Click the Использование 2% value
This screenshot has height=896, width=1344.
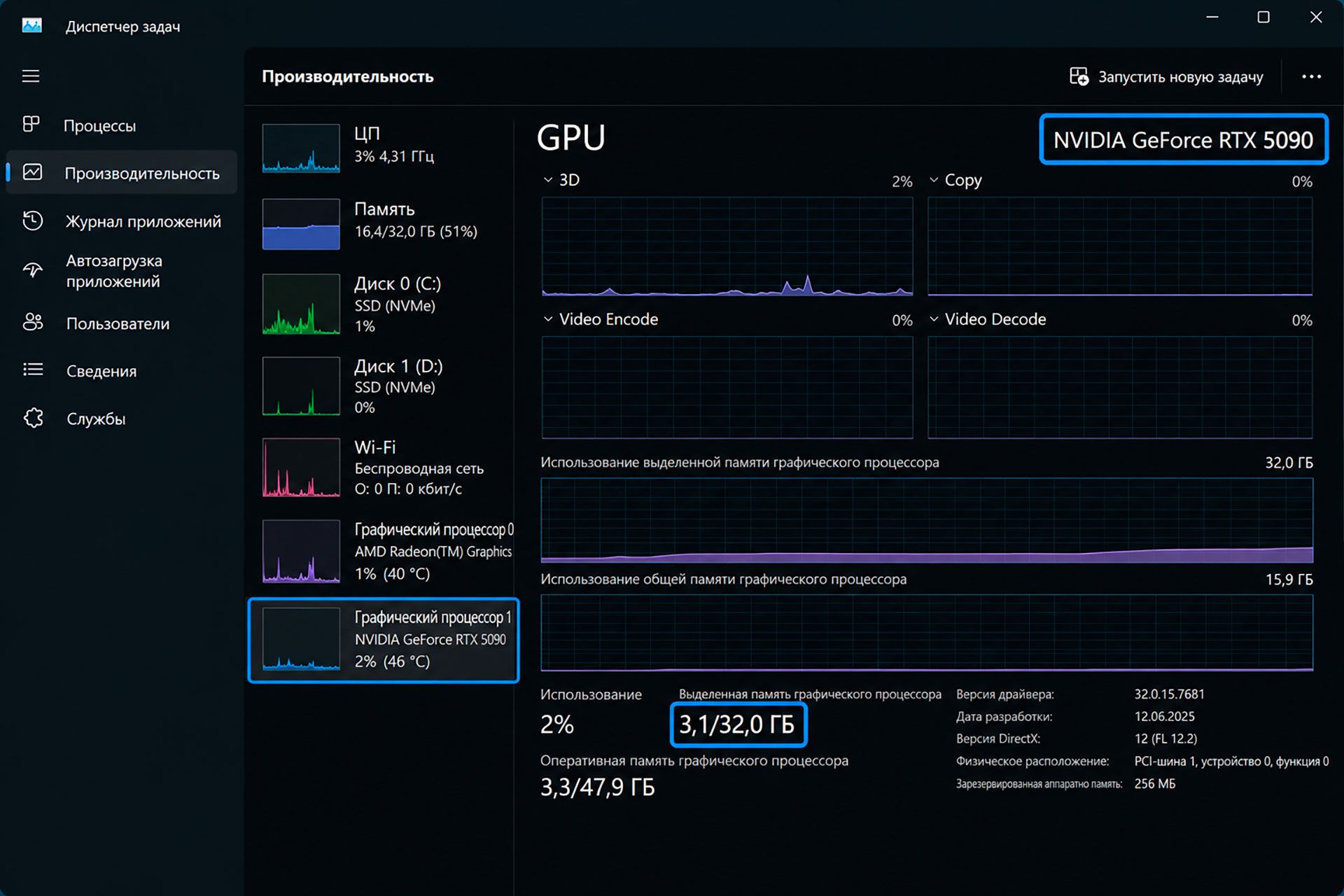(557, 724)
